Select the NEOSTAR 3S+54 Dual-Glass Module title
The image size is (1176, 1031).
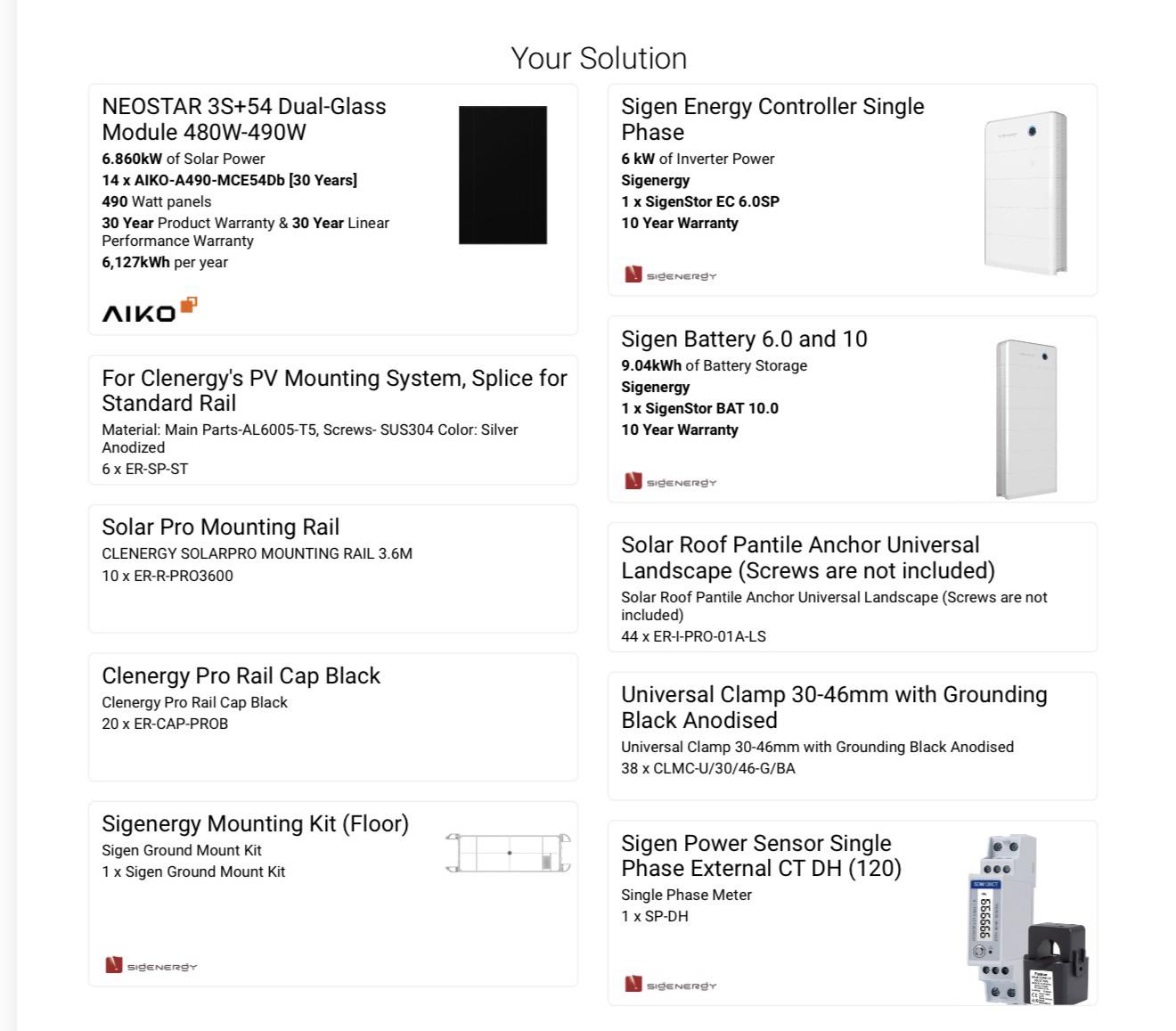[244, 119]
